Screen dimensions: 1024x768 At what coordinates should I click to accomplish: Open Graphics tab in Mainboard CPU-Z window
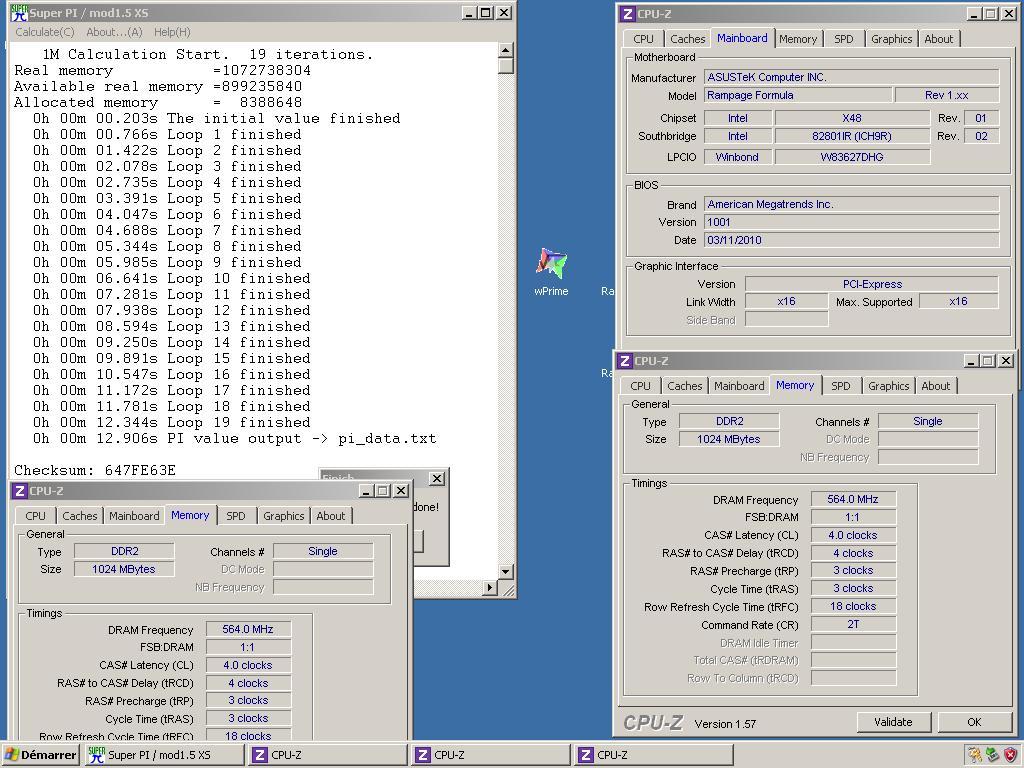tap(891, 39)
